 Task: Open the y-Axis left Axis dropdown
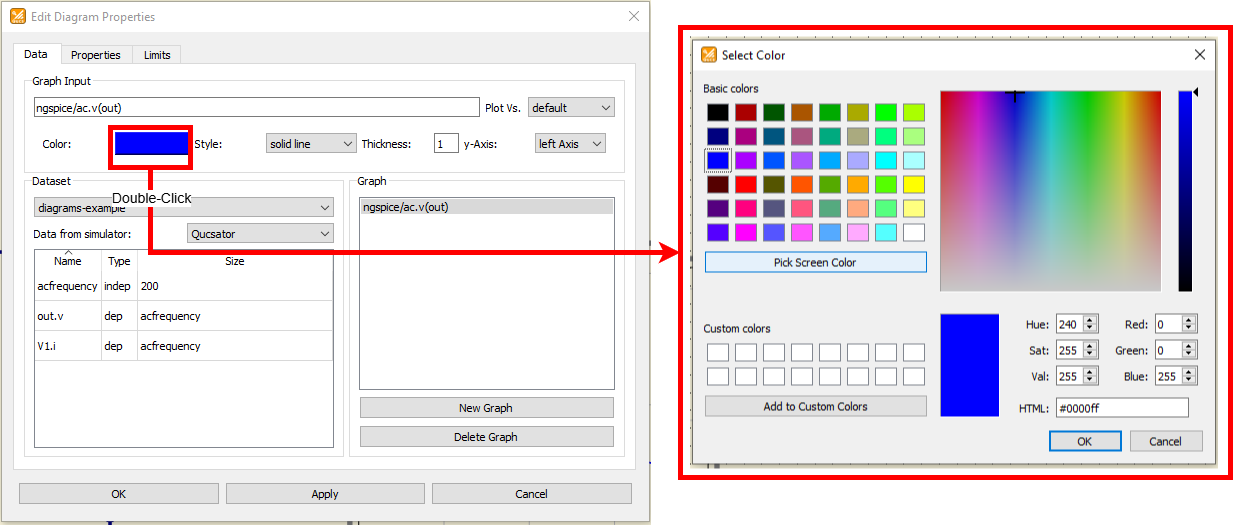(570, 144)
